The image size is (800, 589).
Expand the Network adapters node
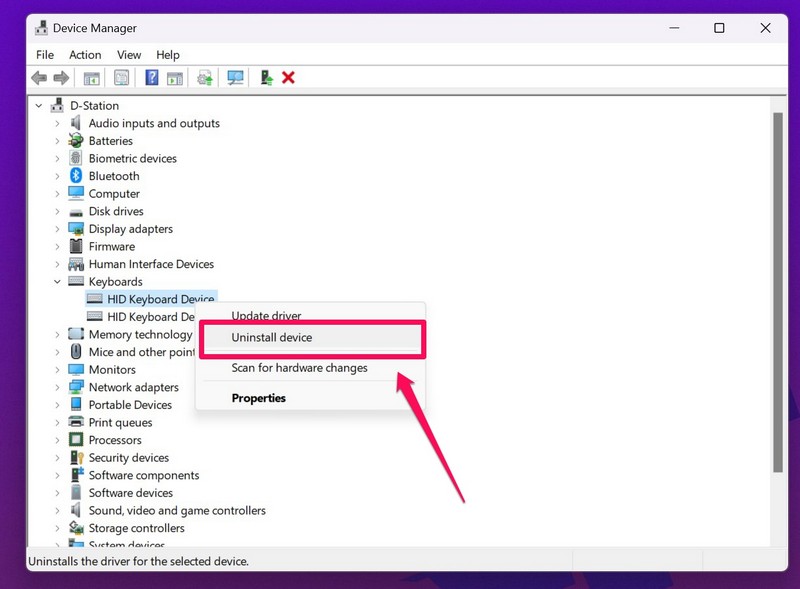click(x=59, y=387)
